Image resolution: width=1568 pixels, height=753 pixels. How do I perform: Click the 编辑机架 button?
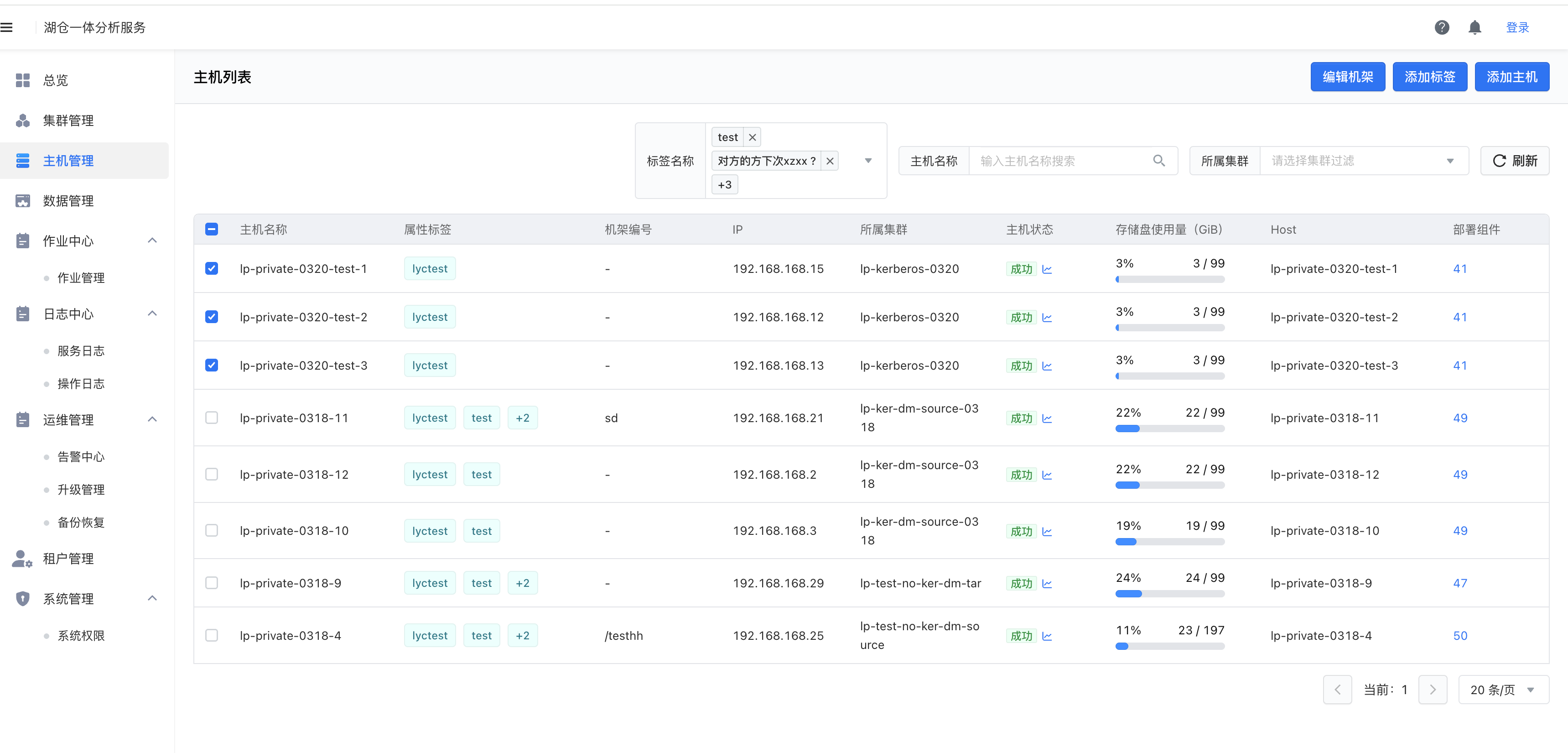click(x=1348, y=77)
